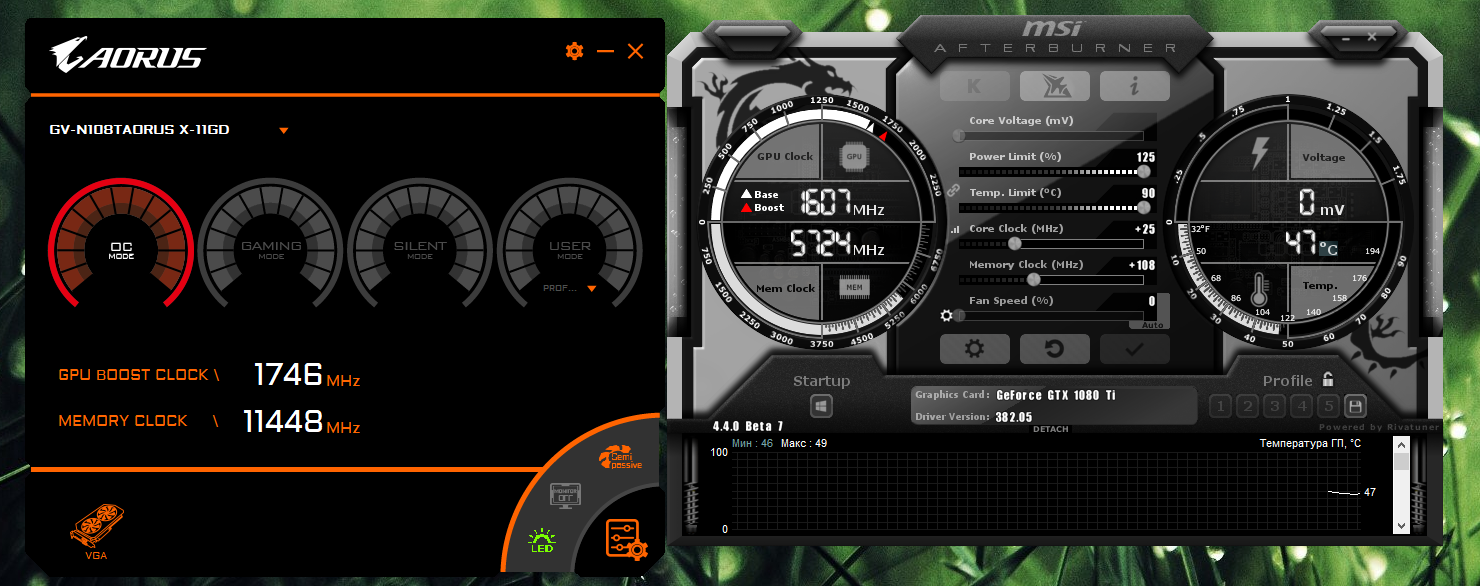This screenshot has height=586, width=1480.
Task: Click the Memory Clock slider knob in Afterburner
Action: pos(1034,279)
